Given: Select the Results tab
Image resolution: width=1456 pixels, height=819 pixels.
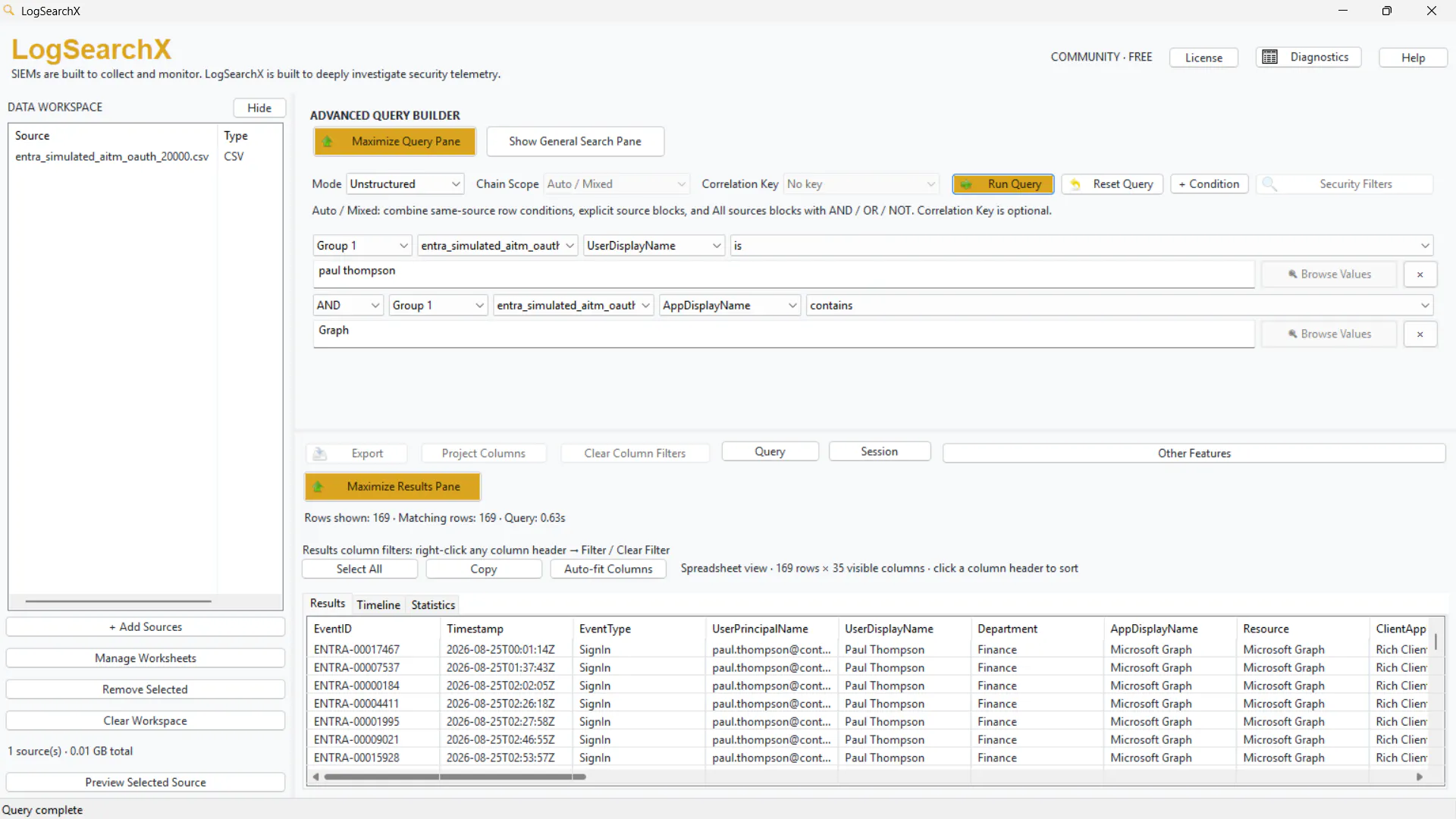Looking at the screenshot, I should coord(328,604).
